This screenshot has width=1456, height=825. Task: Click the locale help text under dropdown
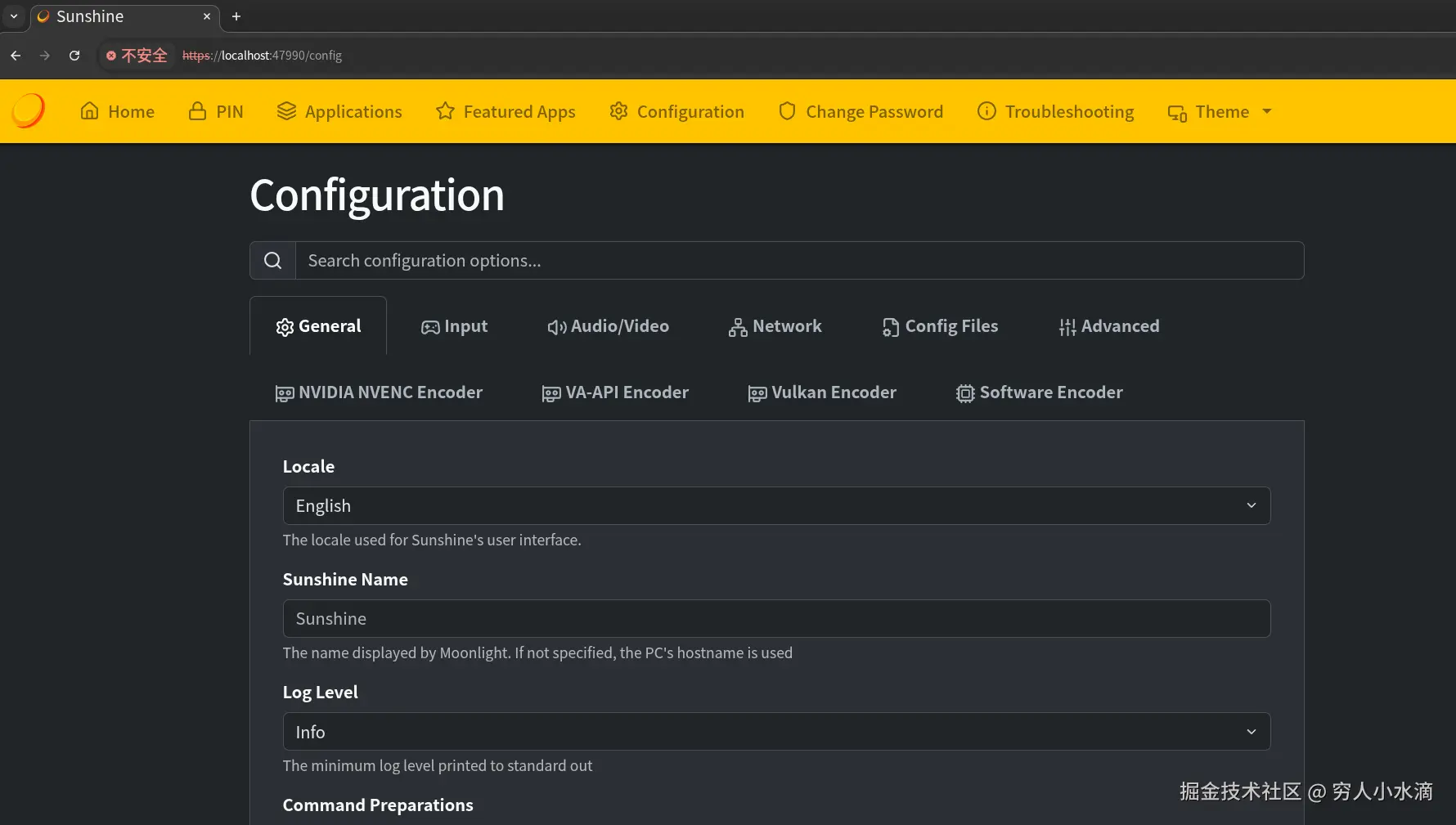point(432,540)
